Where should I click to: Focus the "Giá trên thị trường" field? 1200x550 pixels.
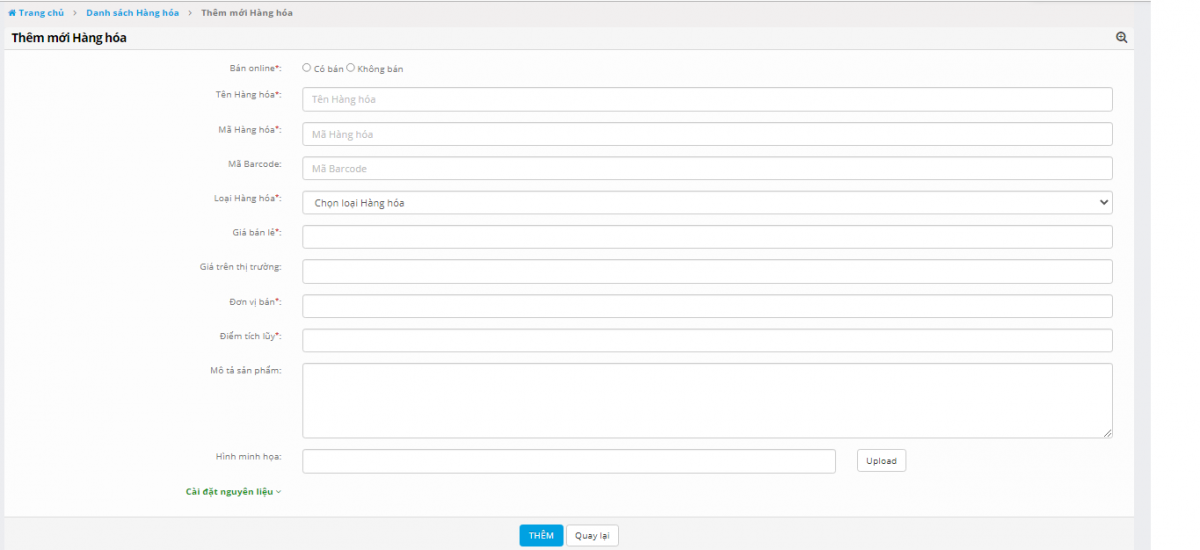(707, 272)
